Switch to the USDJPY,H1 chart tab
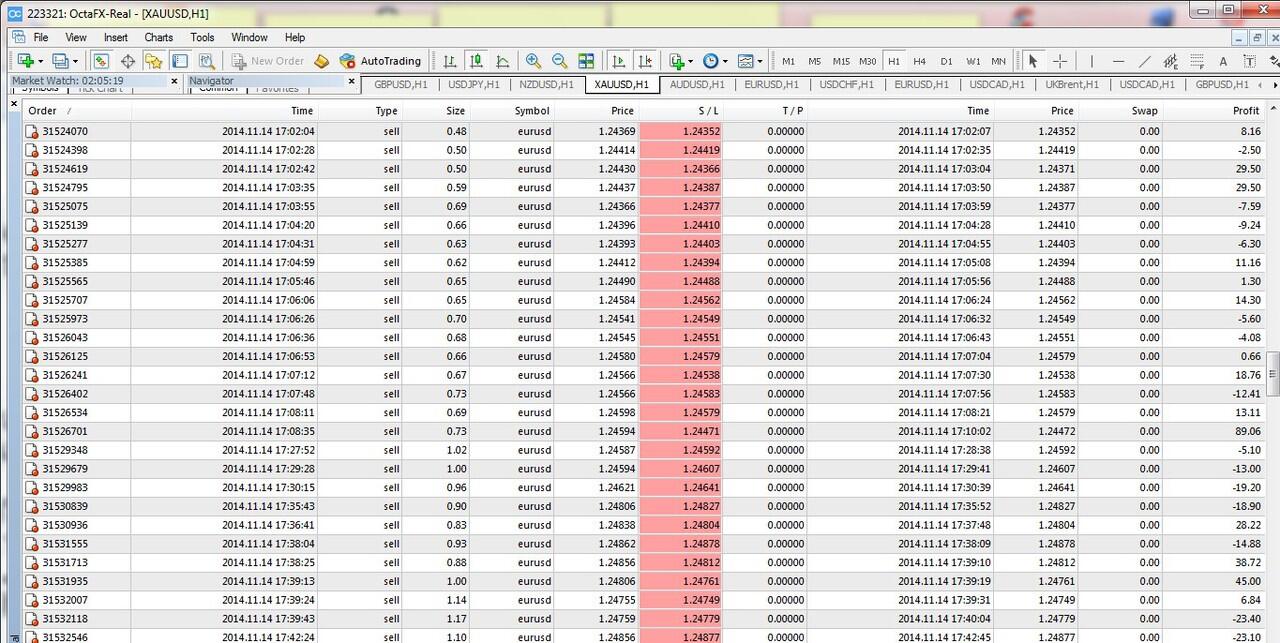Image resolution: width=1280 pixels, height=643 pixels. 474,85
